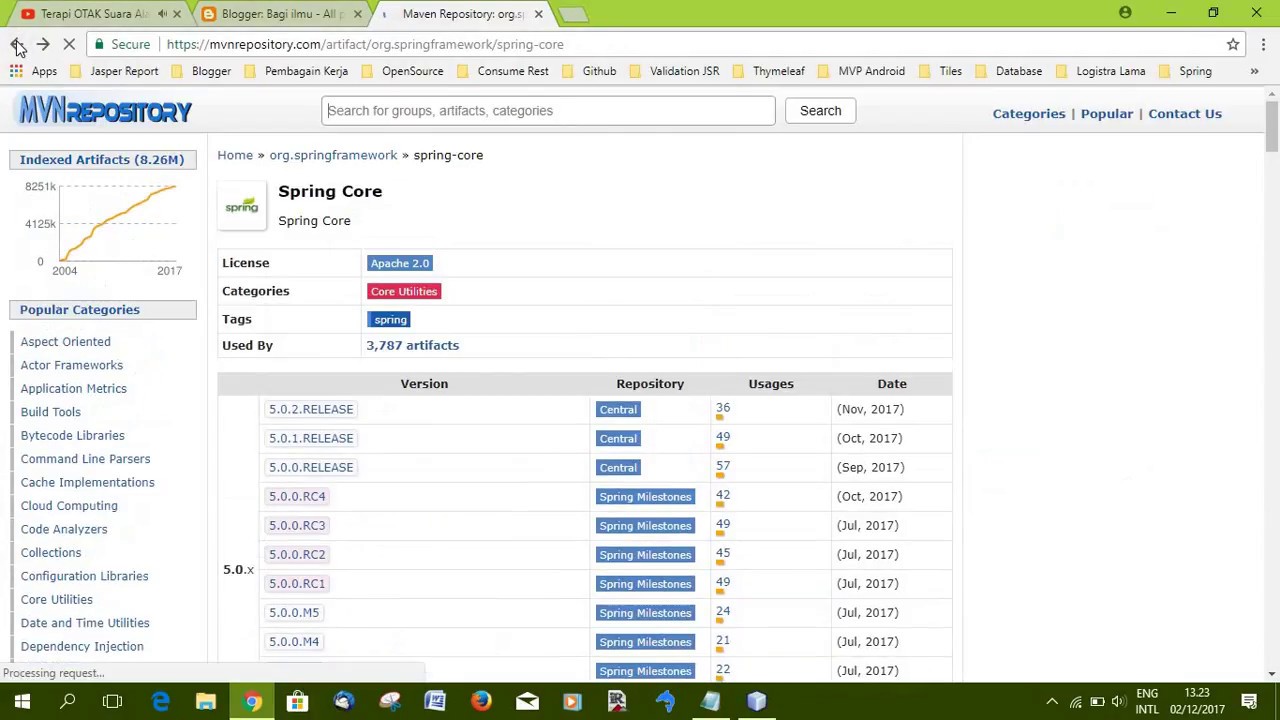This screenshot has width=1280, height=720.
Task: Open version 5.0.1.RELEASE
Action: pyautogui.click(x=311, y=438)
